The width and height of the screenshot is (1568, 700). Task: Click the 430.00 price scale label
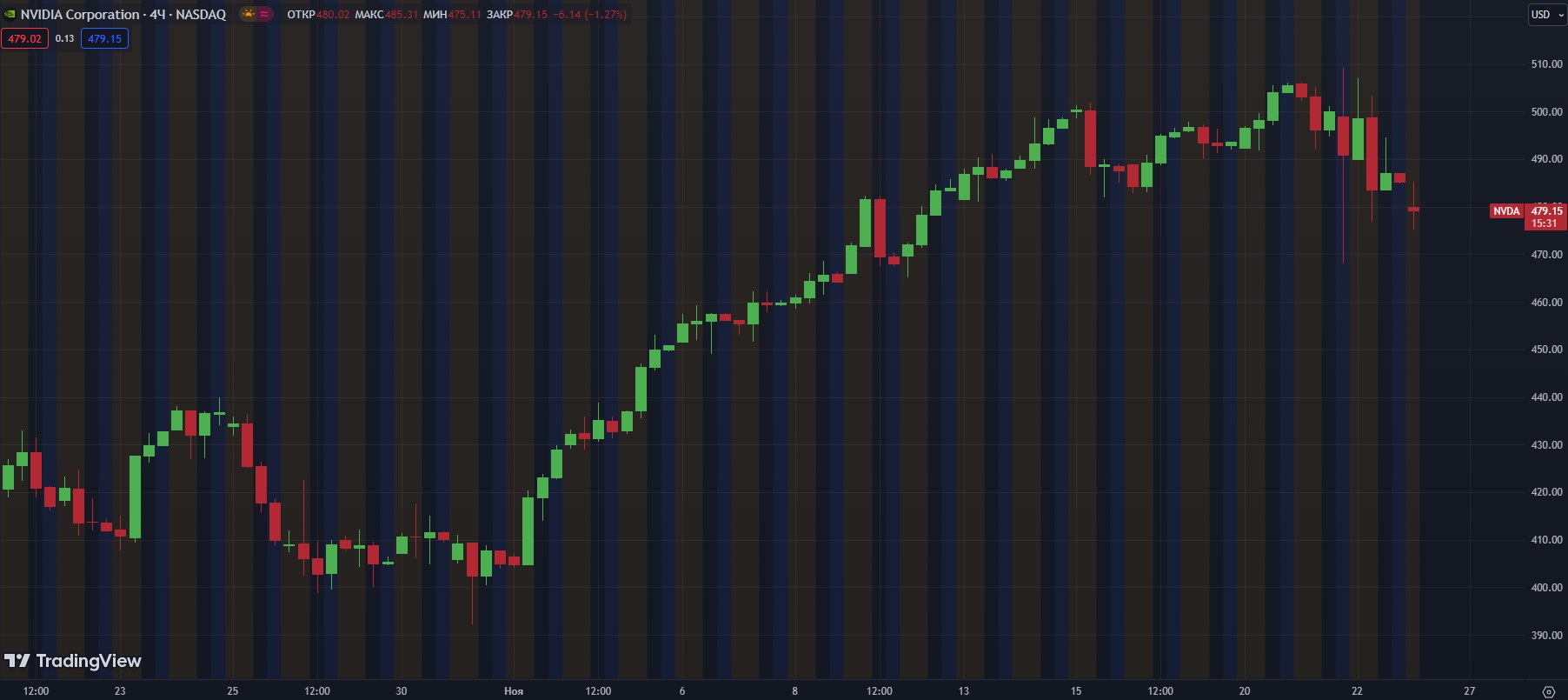pyautogui.click(x=1546, y=445)
